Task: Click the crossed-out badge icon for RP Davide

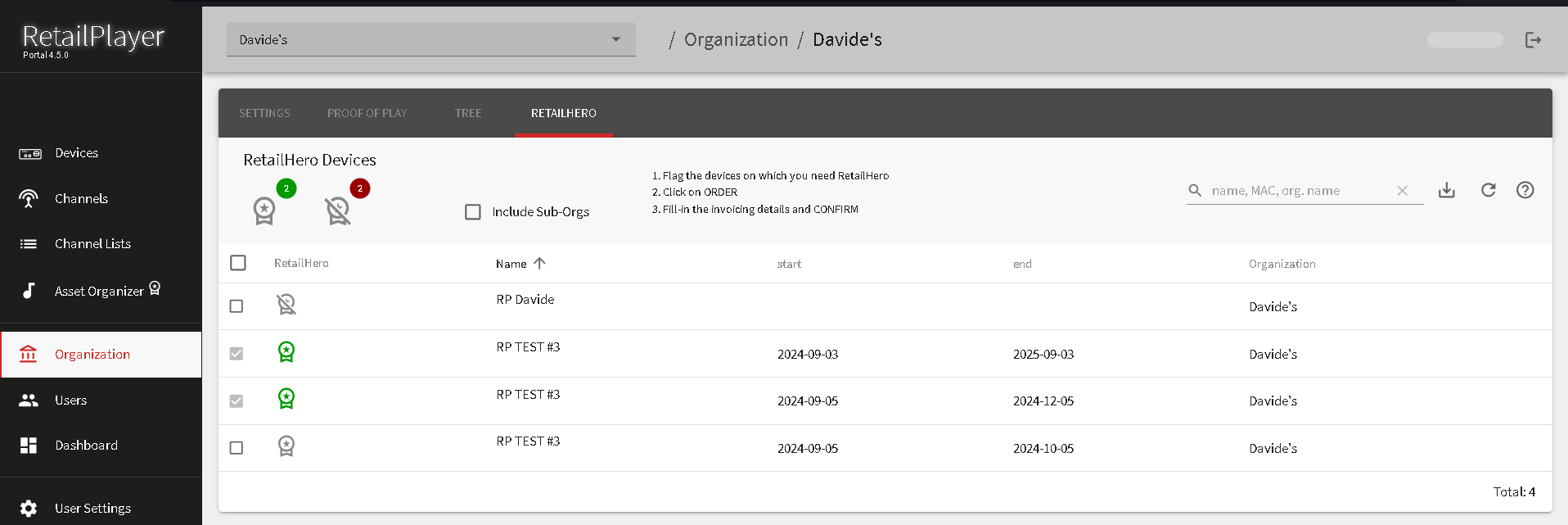Action: click(x=286, y=305)
